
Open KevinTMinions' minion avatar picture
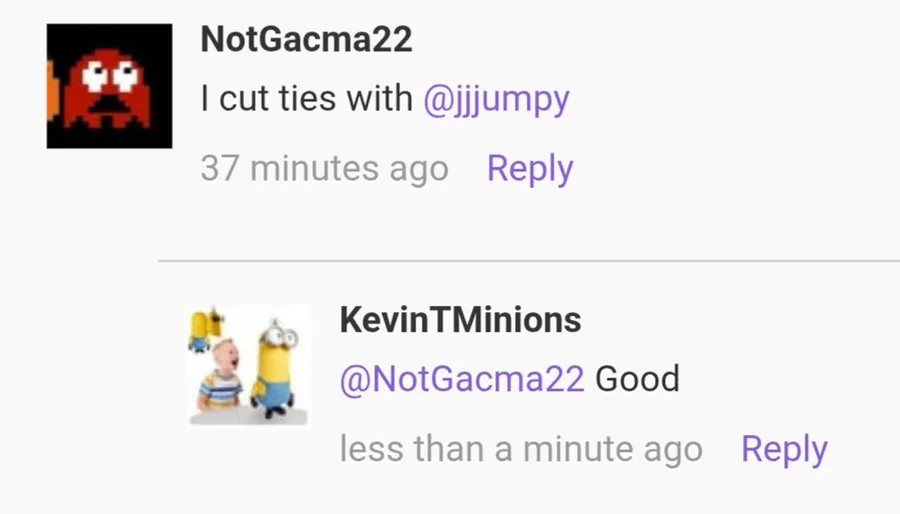point(249,365)
